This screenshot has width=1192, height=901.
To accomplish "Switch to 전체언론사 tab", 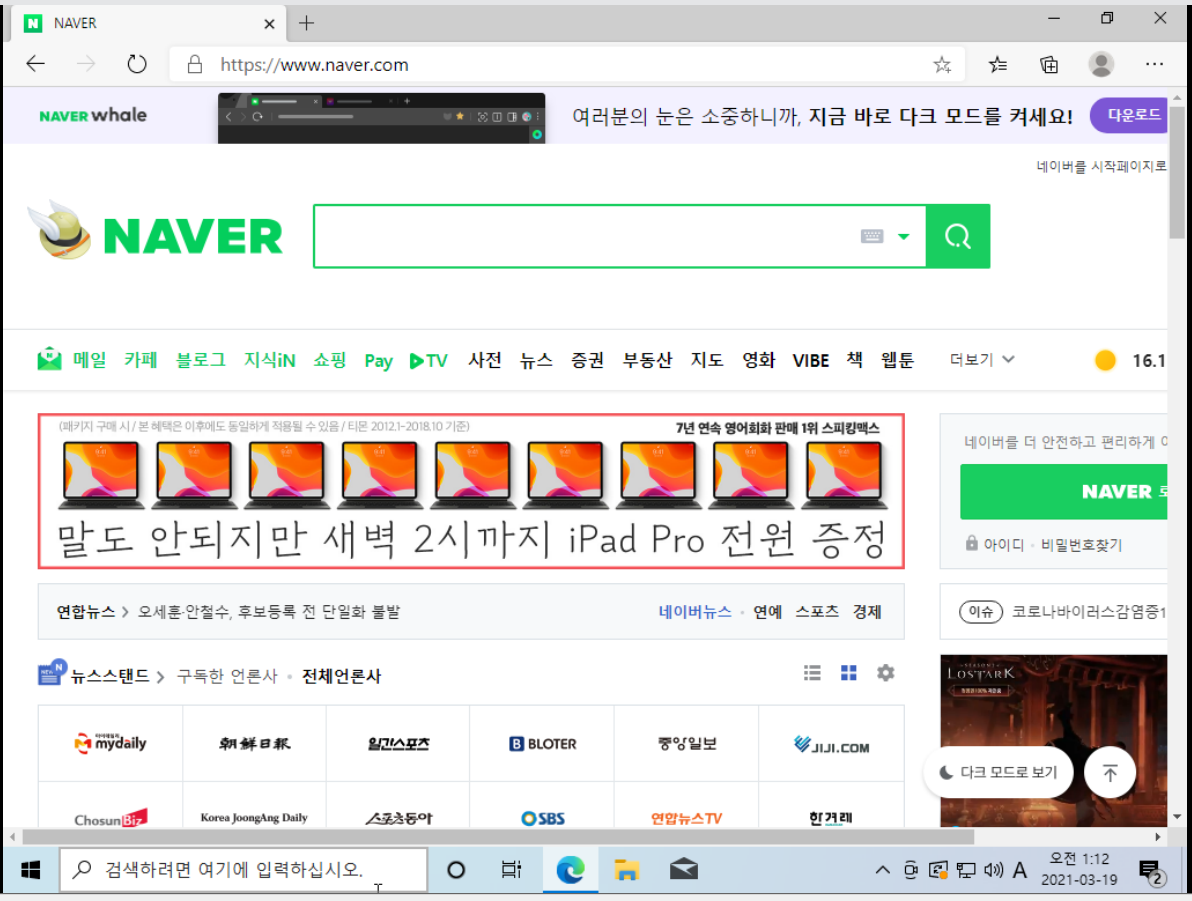I will click(341, 676).
